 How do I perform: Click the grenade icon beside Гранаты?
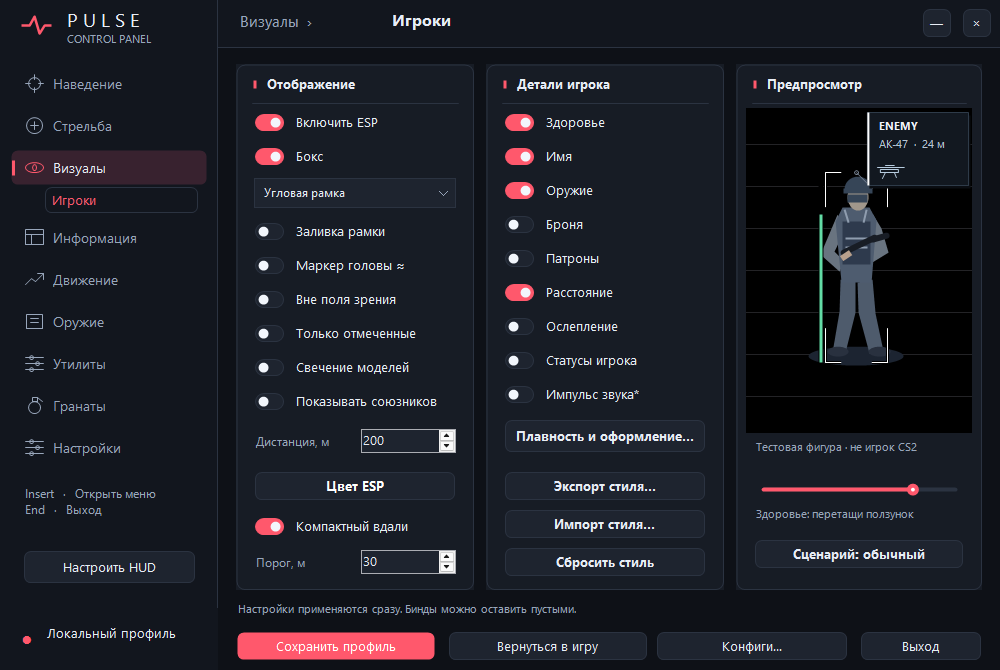tap(34, 405)
